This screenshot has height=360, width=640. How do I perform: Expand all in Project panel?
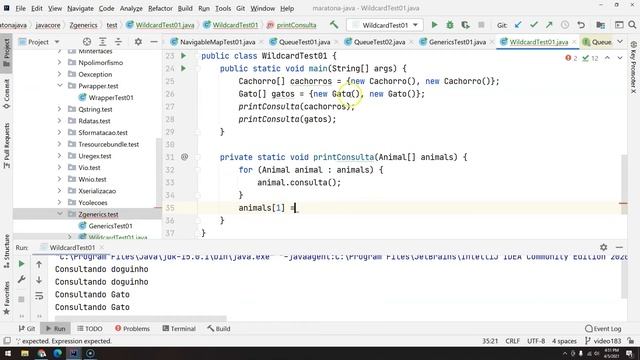(102, 42)
